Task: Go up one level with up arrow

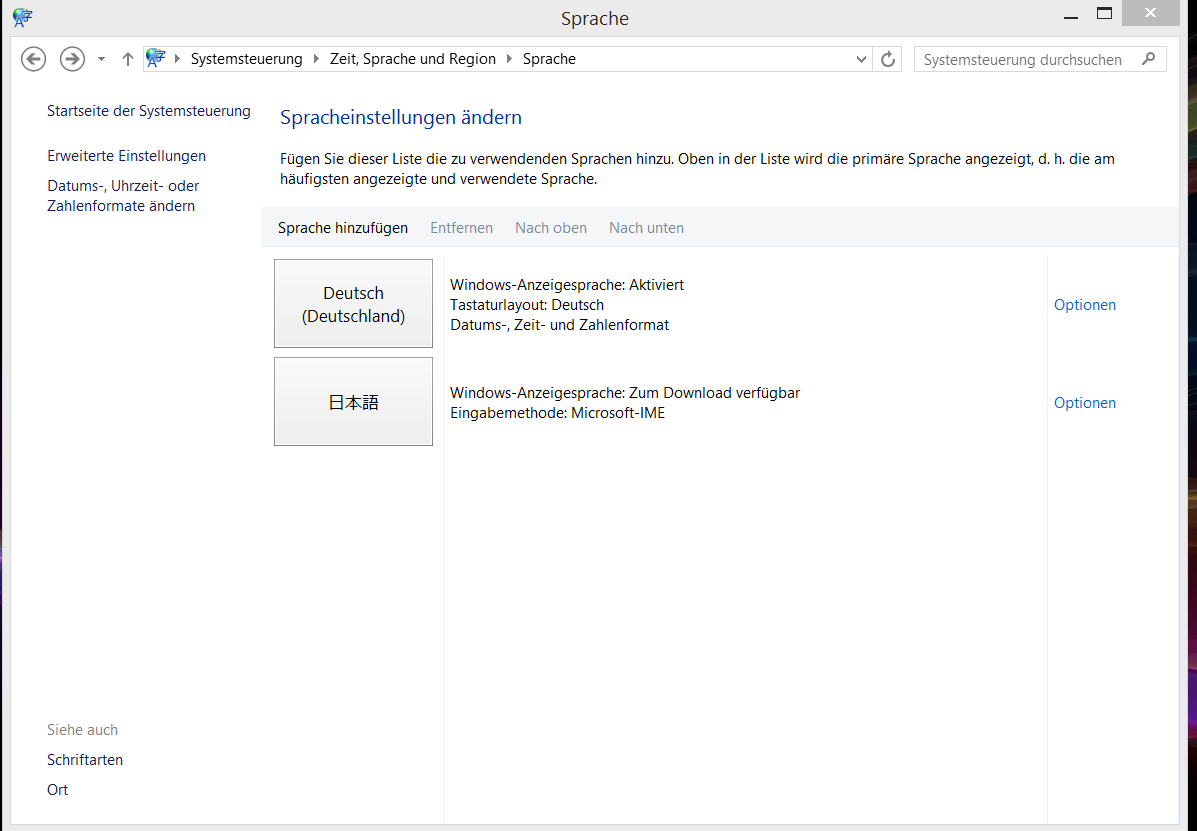Action: click(127, 59)
